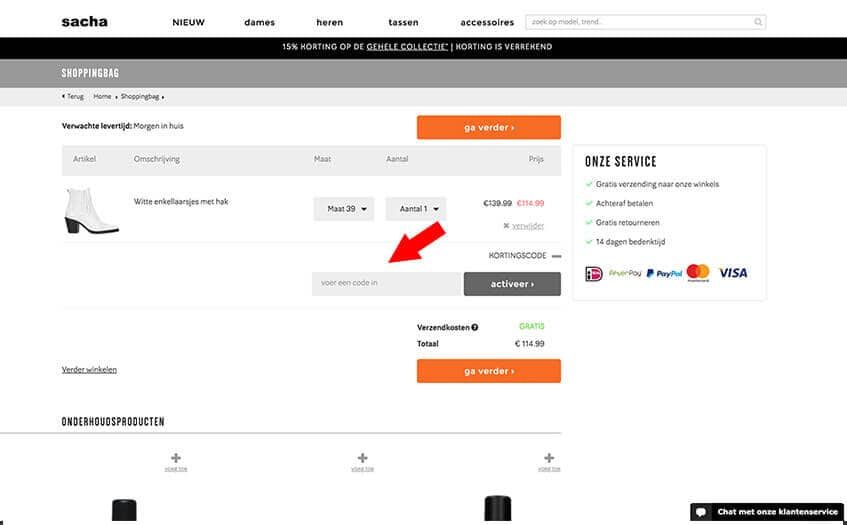Open the dames menu
Viewport: 847px width, 525px height.
pos(259,22)
